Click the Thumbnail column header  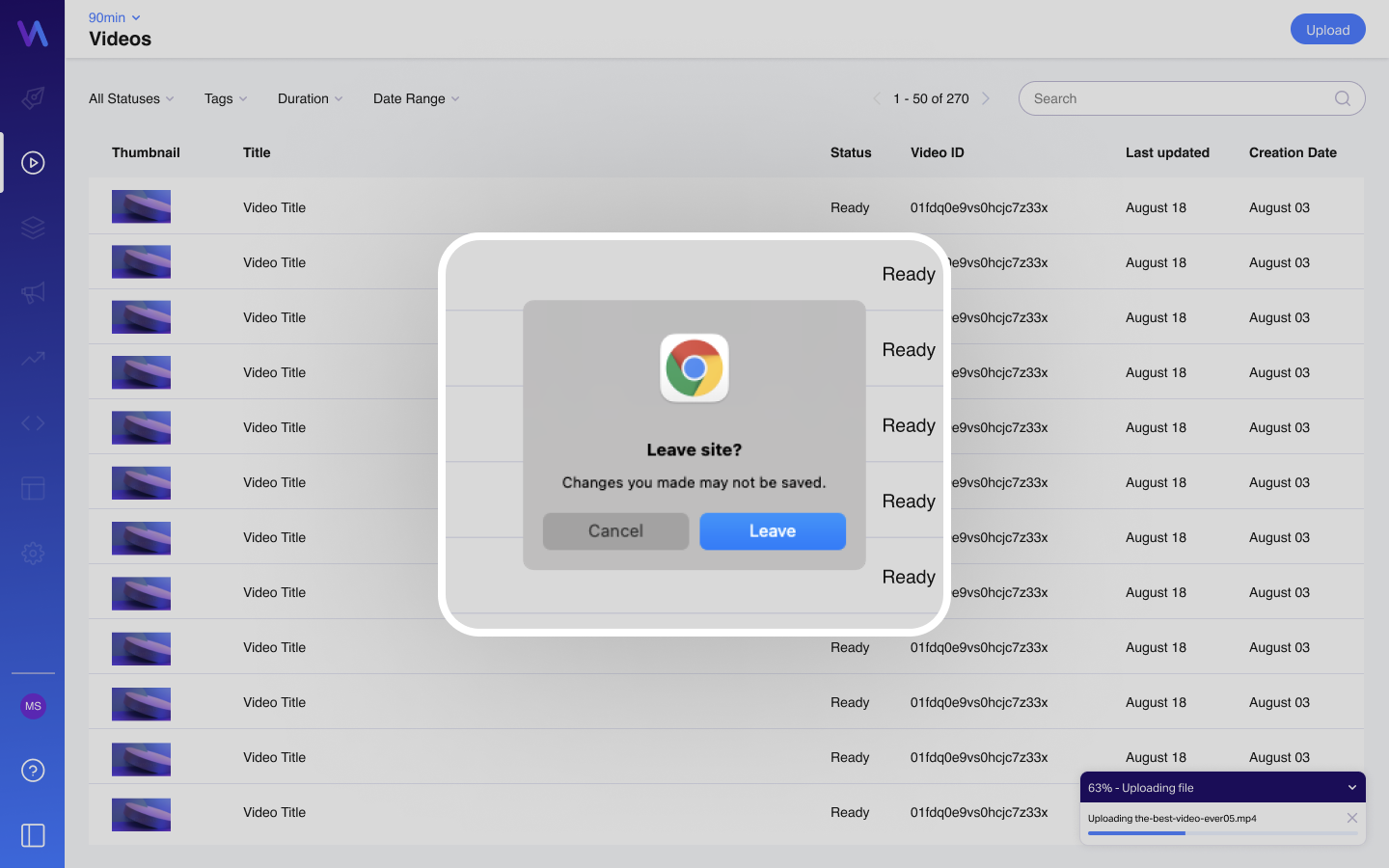point(146,152)
